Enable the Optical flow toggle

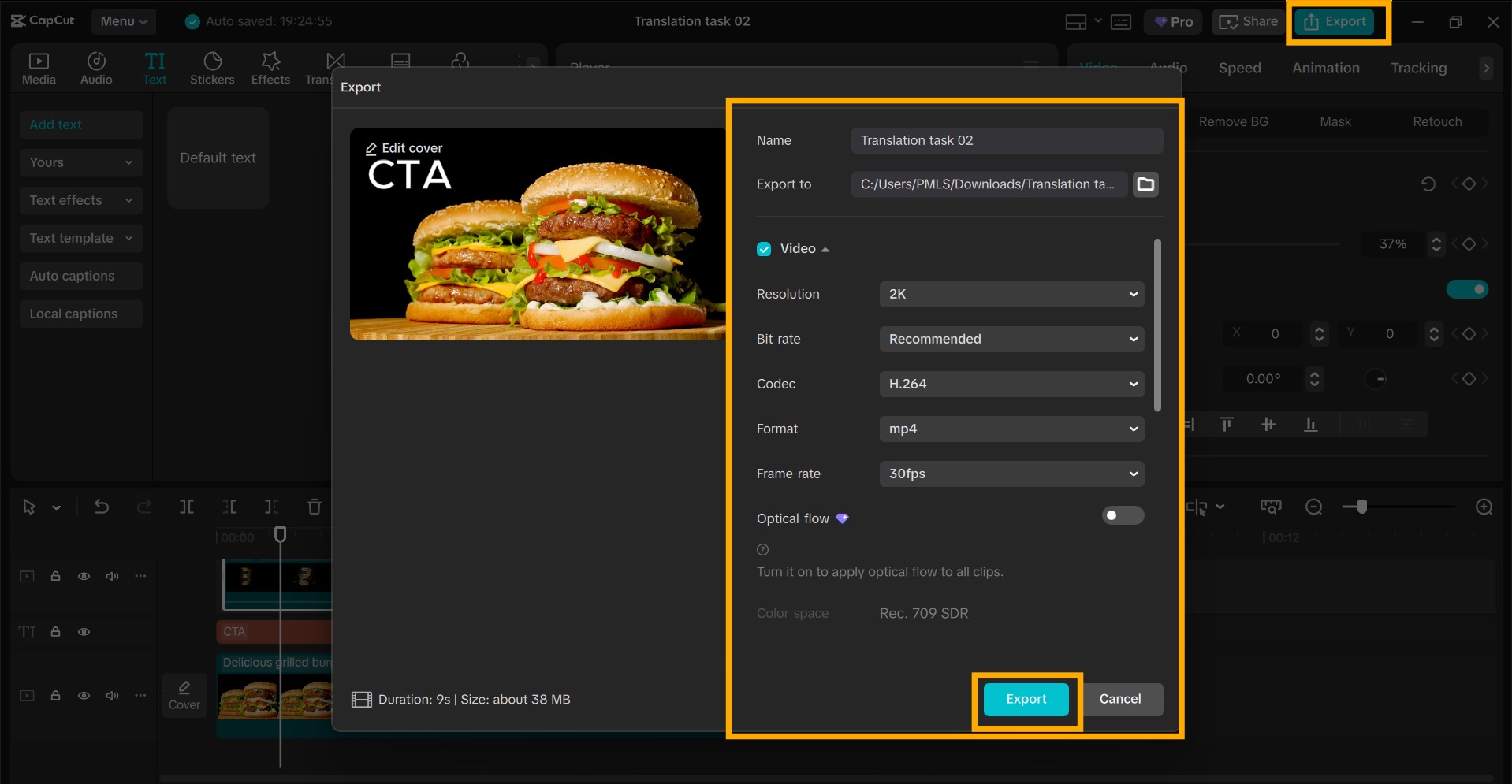click(1123, 516)
